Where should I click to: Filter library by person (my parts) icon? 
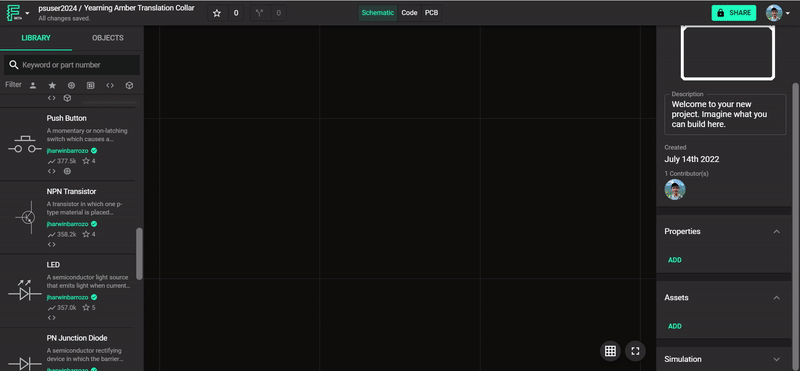click(x=33, y=85)
